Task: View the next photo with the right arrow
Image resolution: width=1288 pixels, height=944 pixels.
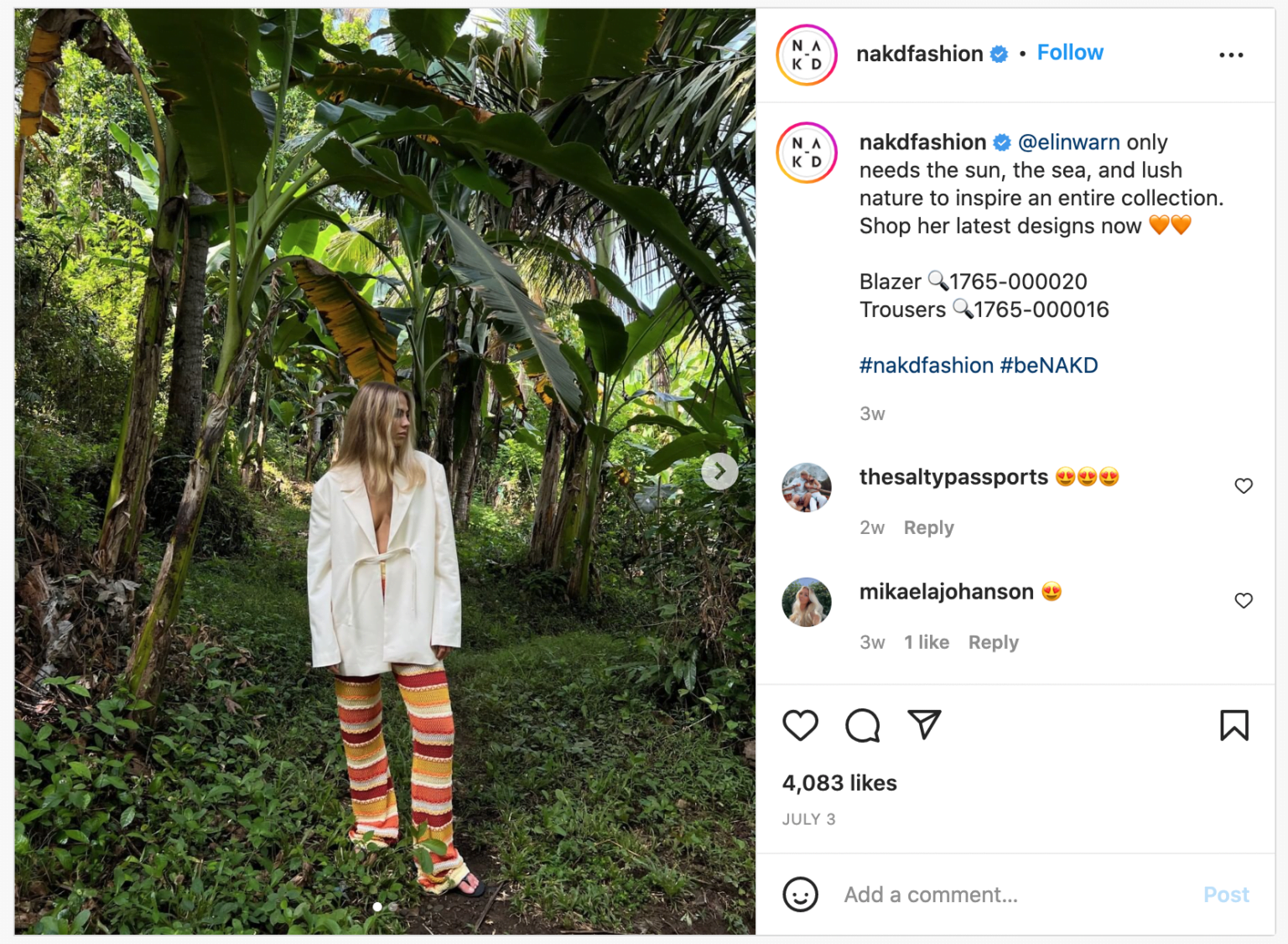Action: pos(719,471)
